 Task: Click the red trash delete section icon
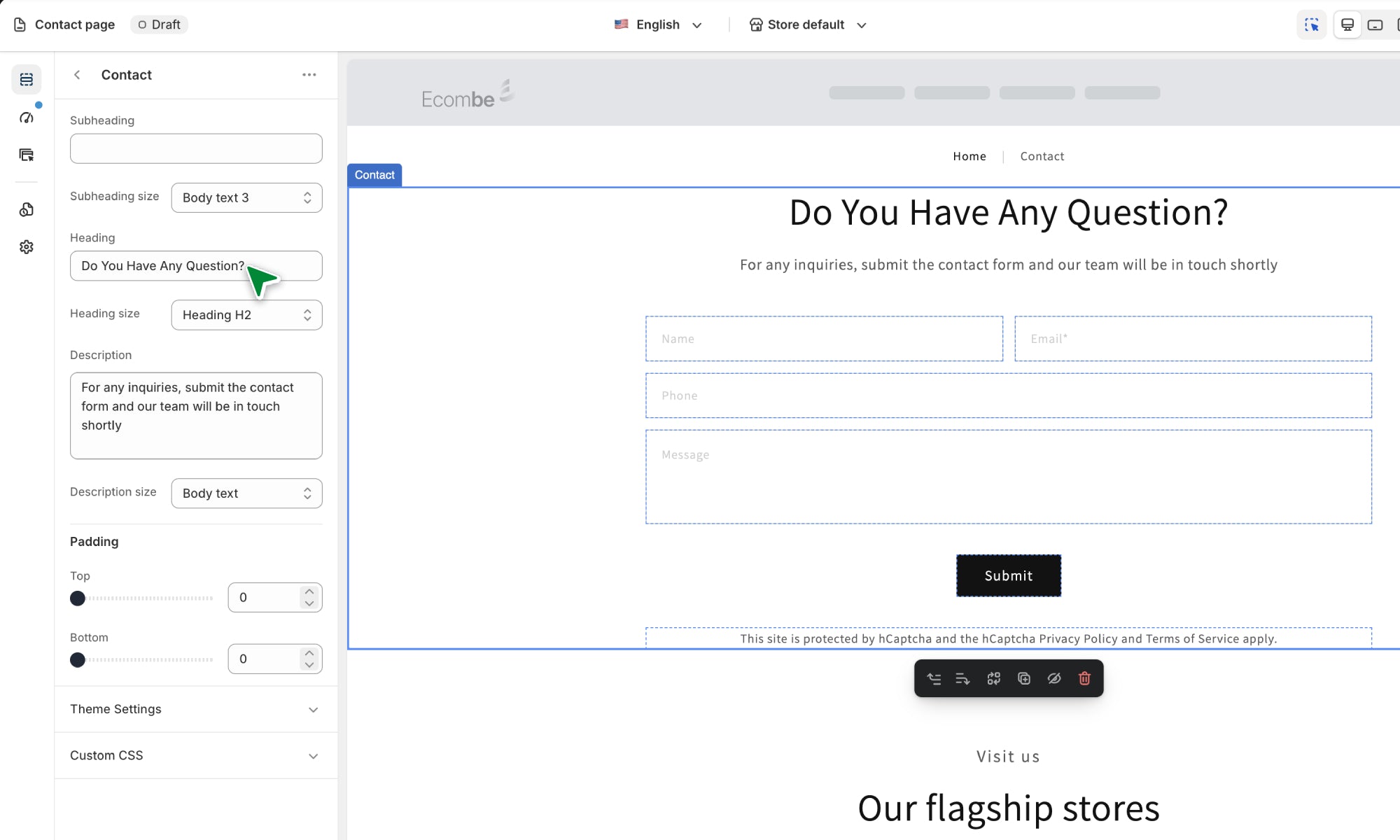point(1084,678)
